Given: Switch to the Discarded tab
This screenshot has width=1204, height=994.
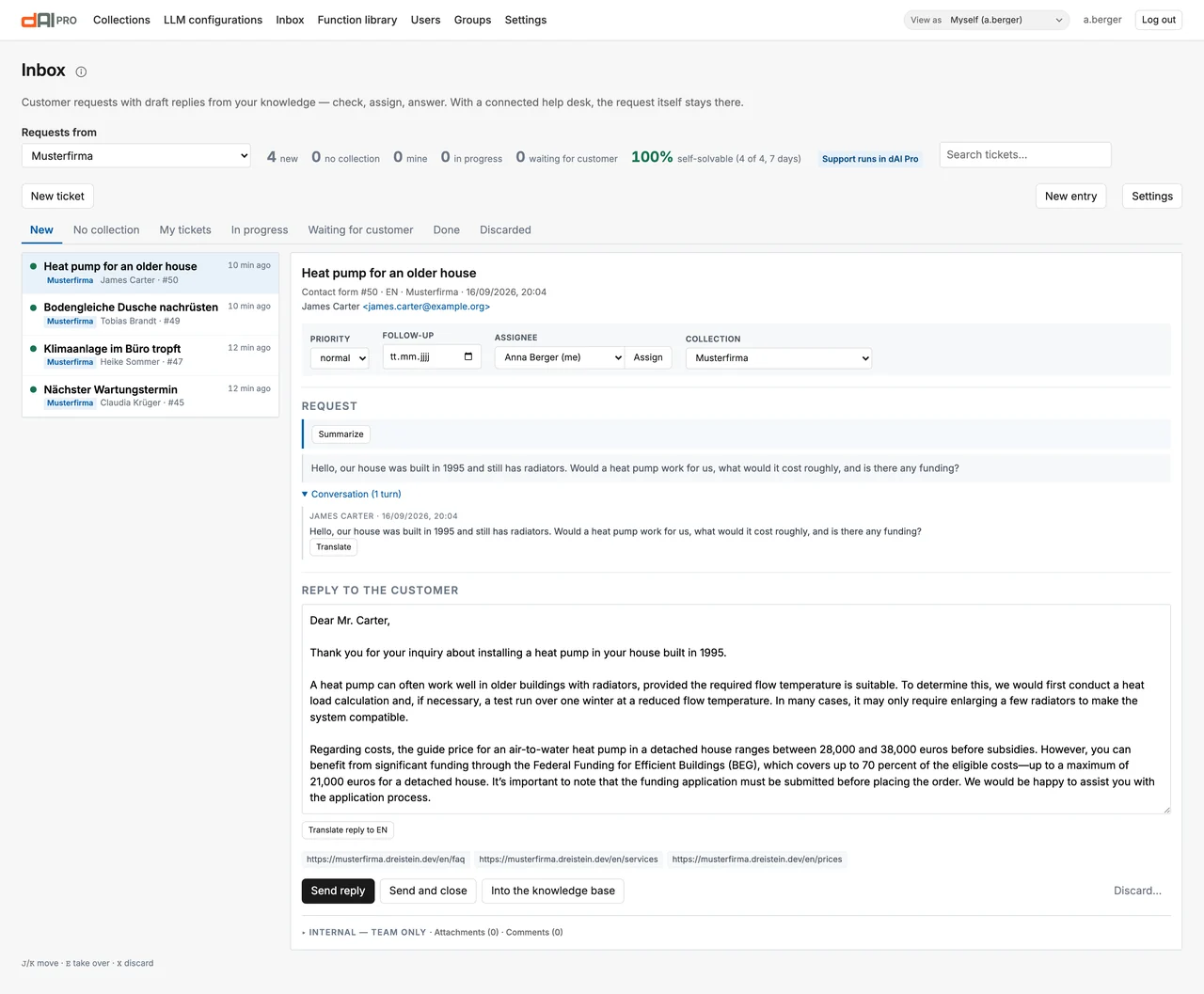Looking at the screenshot, I should [505, 229].
